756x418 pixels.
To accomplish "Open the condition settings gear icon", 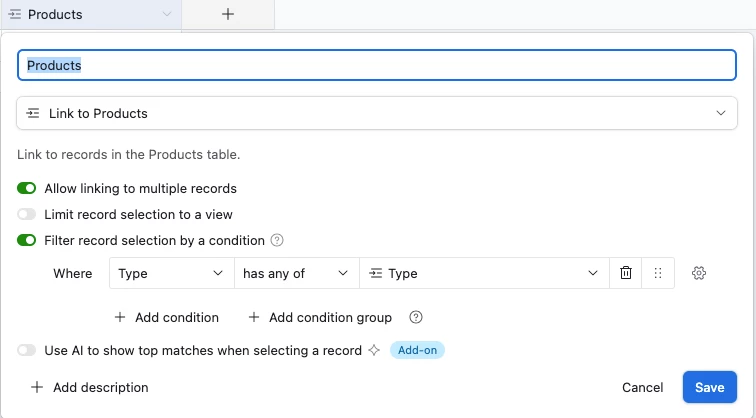I will coord(699,273).
